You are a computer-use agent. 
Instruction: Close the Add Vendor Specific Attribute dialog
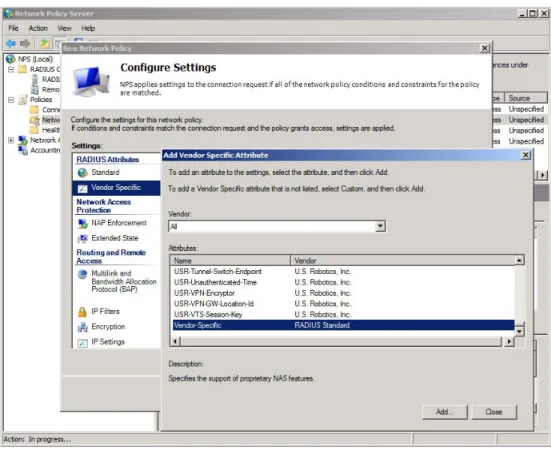pos(525,155)
